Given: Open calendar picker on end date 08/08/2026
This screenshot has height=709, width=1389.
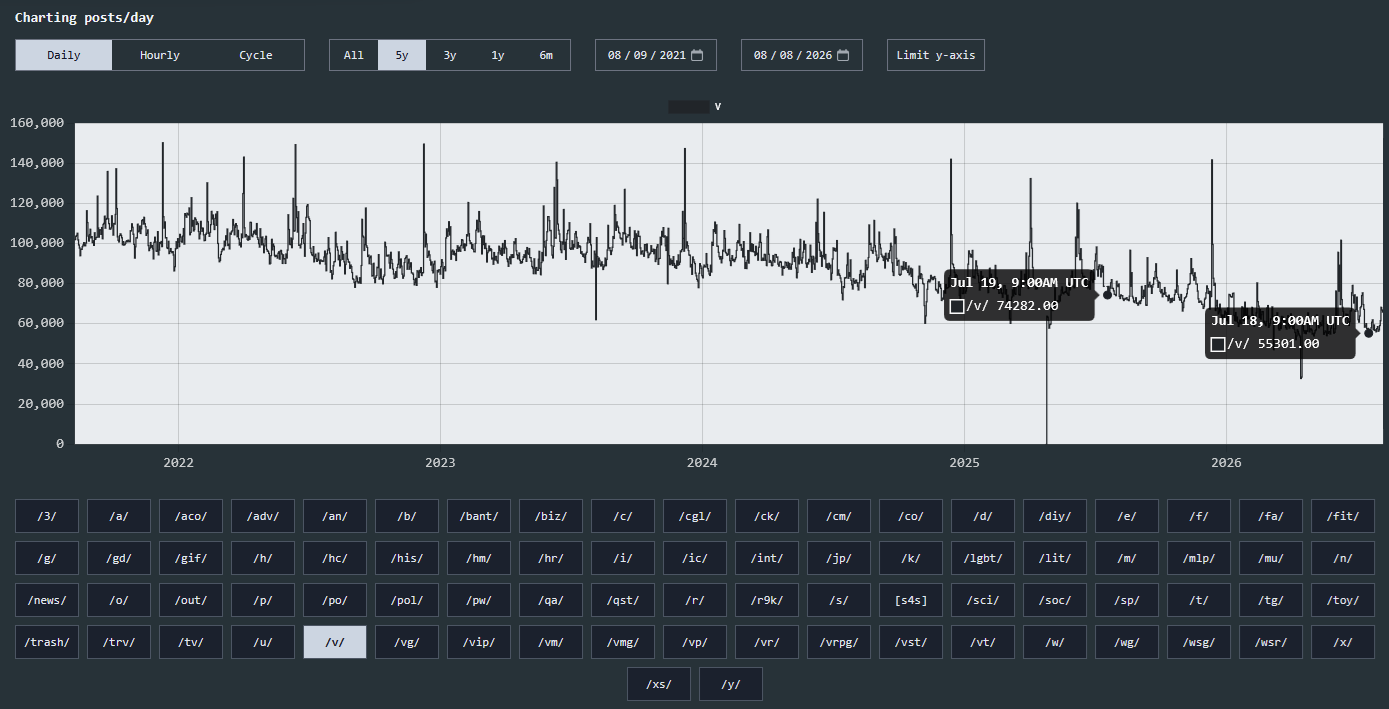Looking at the screenshot, I should (843, 55).
